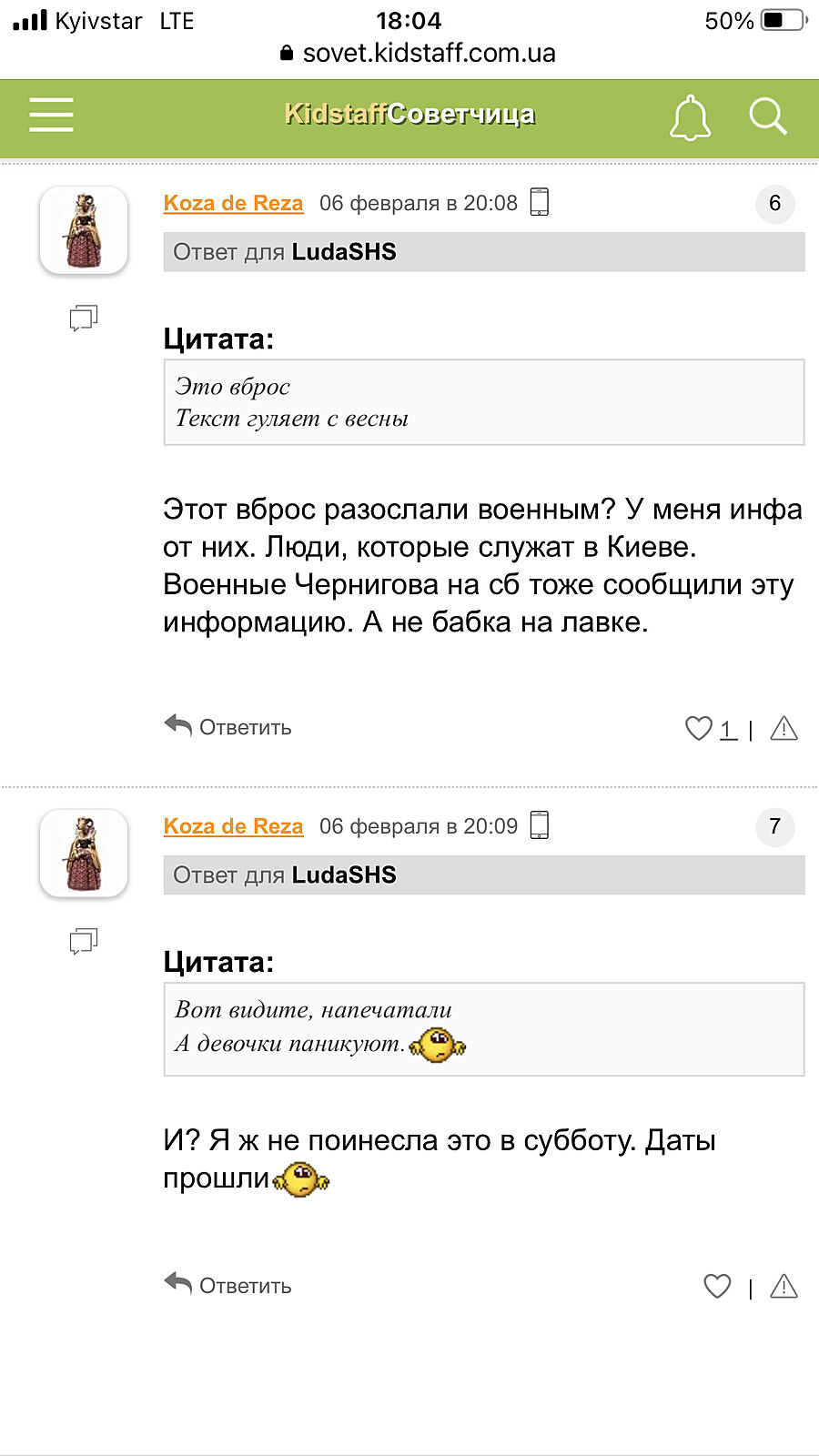This screenshot has height=1456, width=819.
Task: Report comment 7 with warning triangle
Action: pos(784,1286)
